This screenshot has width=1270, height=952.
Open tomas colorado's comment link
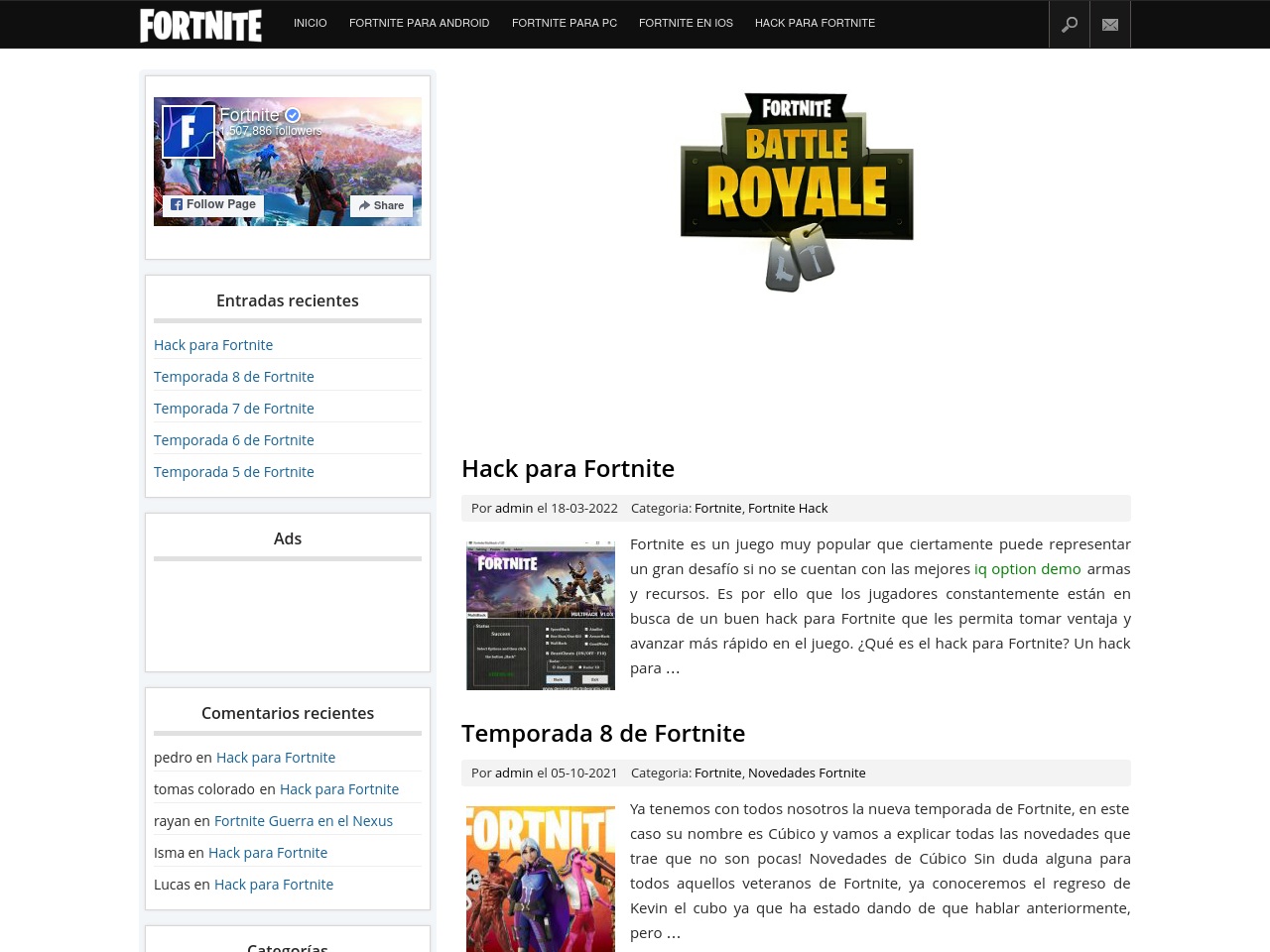coord(339,789)
